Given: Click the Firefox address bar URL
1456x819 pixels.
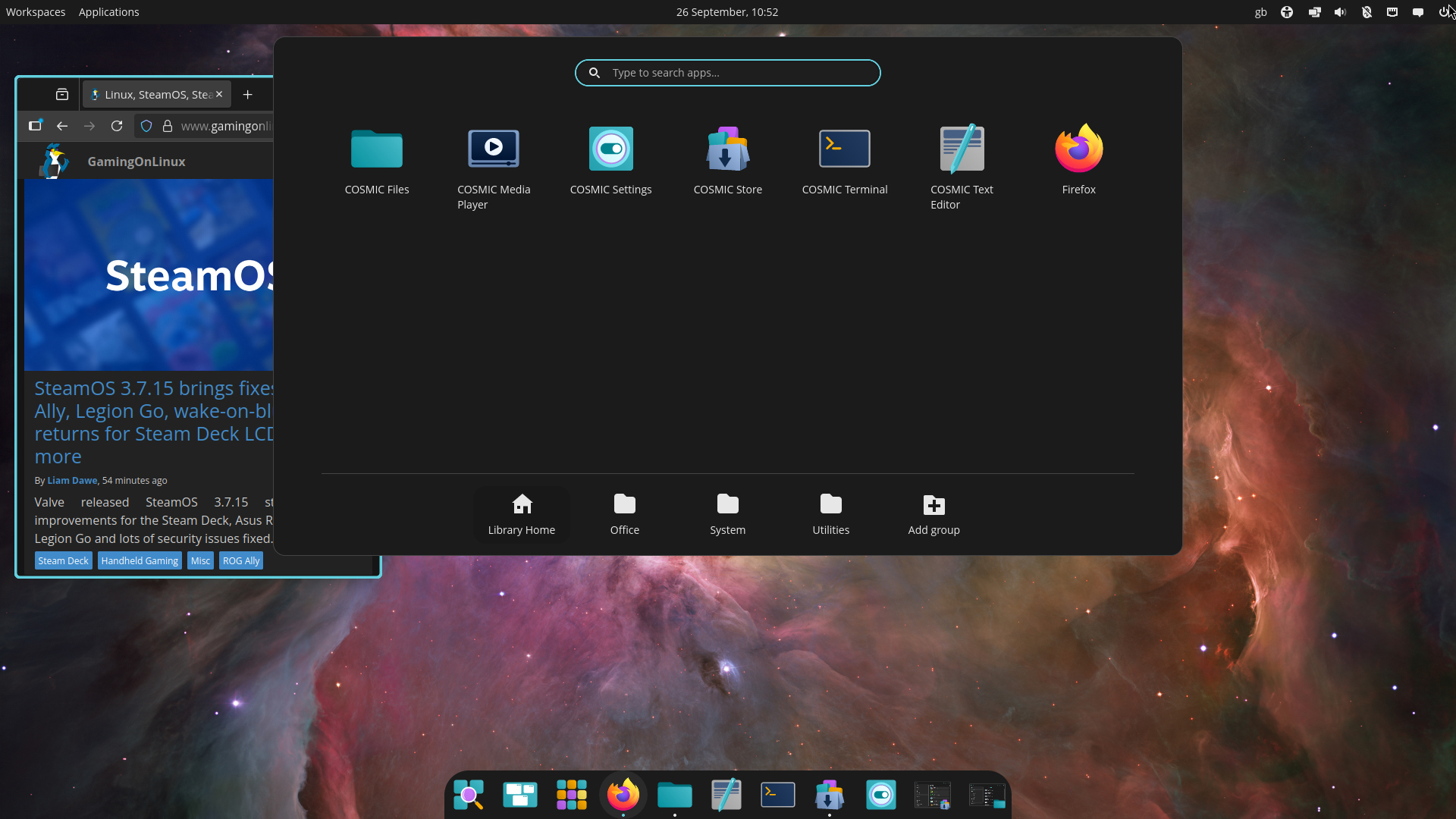Looking at the screenshot, I should 226,126.
